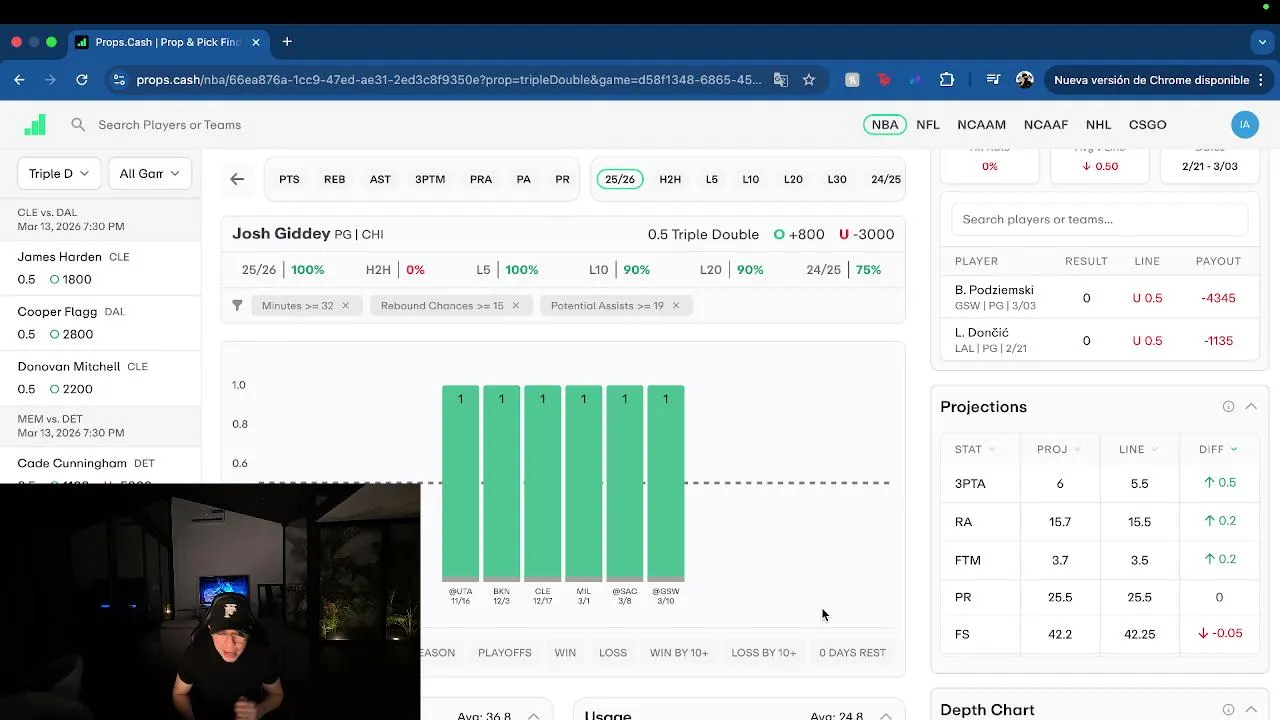
Task: Bookmark this page with the star
Action: (809, 80)
